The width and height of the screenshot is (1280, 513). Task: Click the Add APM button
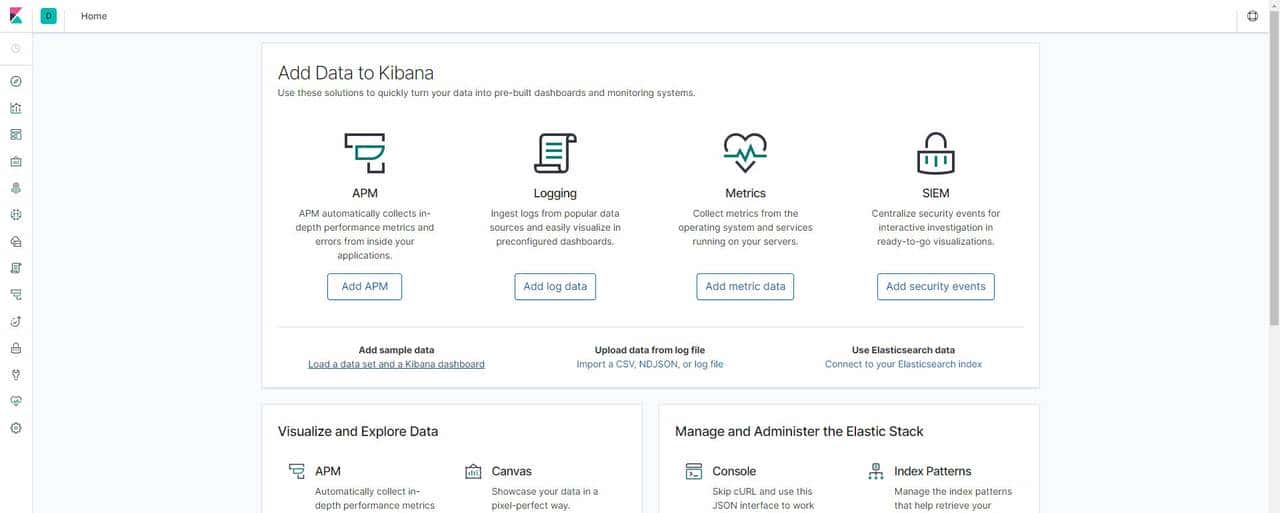364,286
